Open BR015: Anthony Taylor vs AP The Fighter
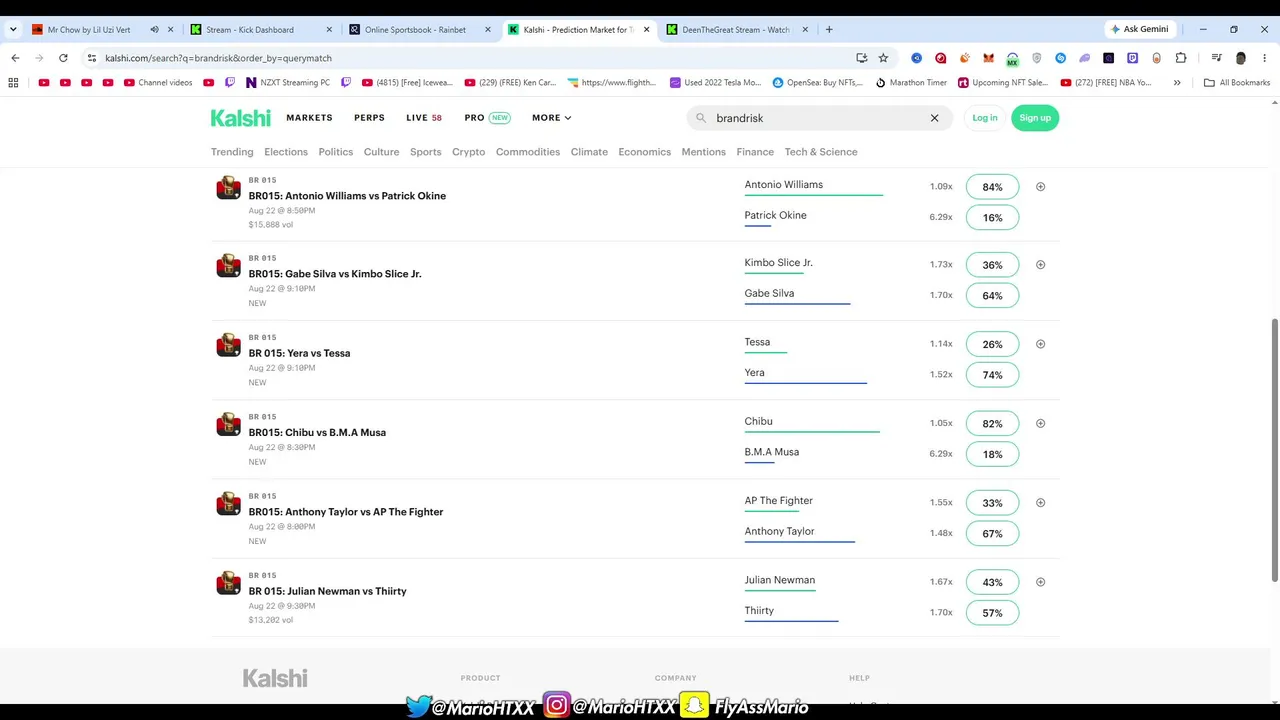 (346, 512)
